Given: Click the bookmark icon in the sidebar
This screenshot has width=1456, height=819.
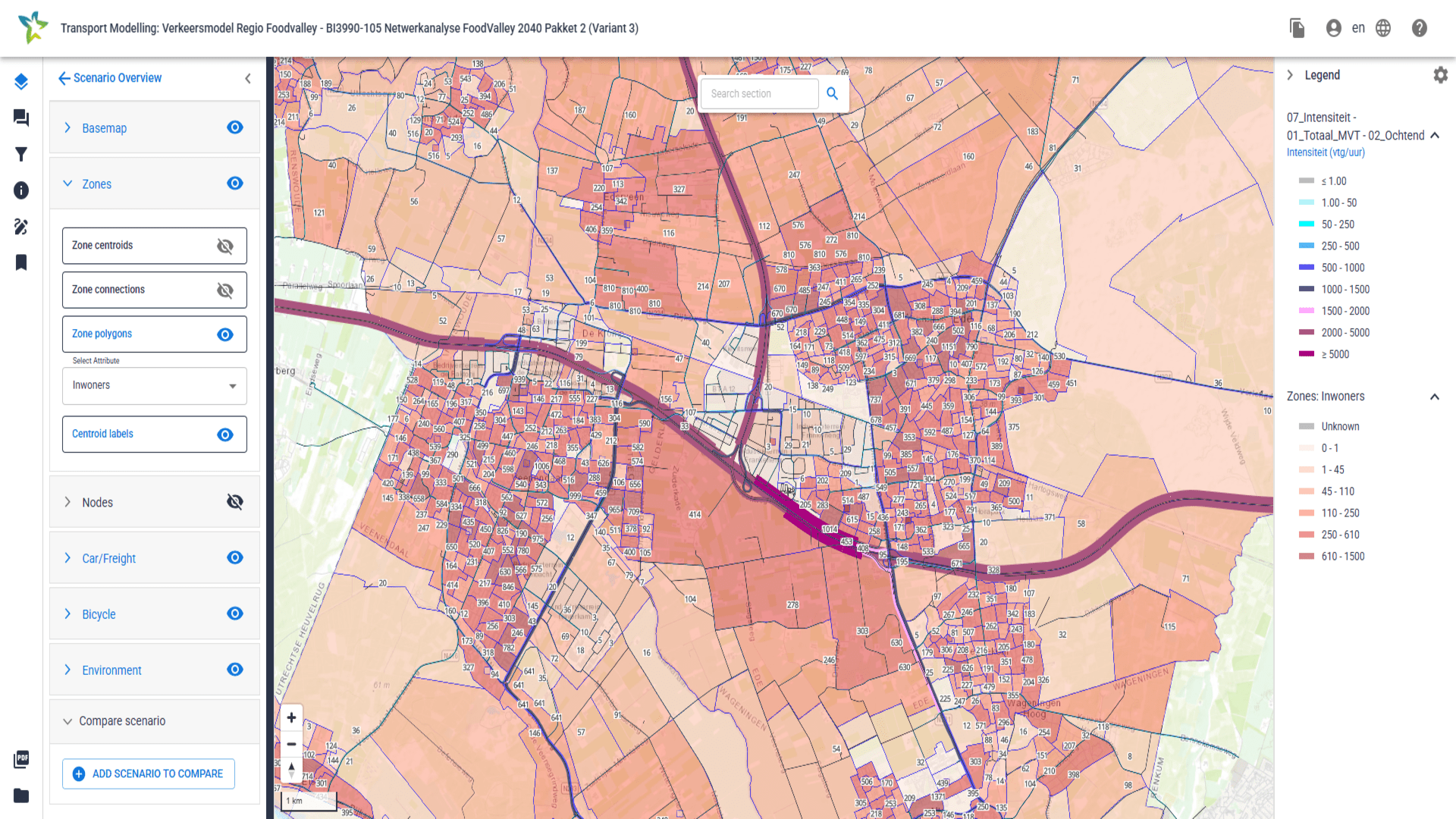Looking at the screenshot, I should tap(21, 262).
